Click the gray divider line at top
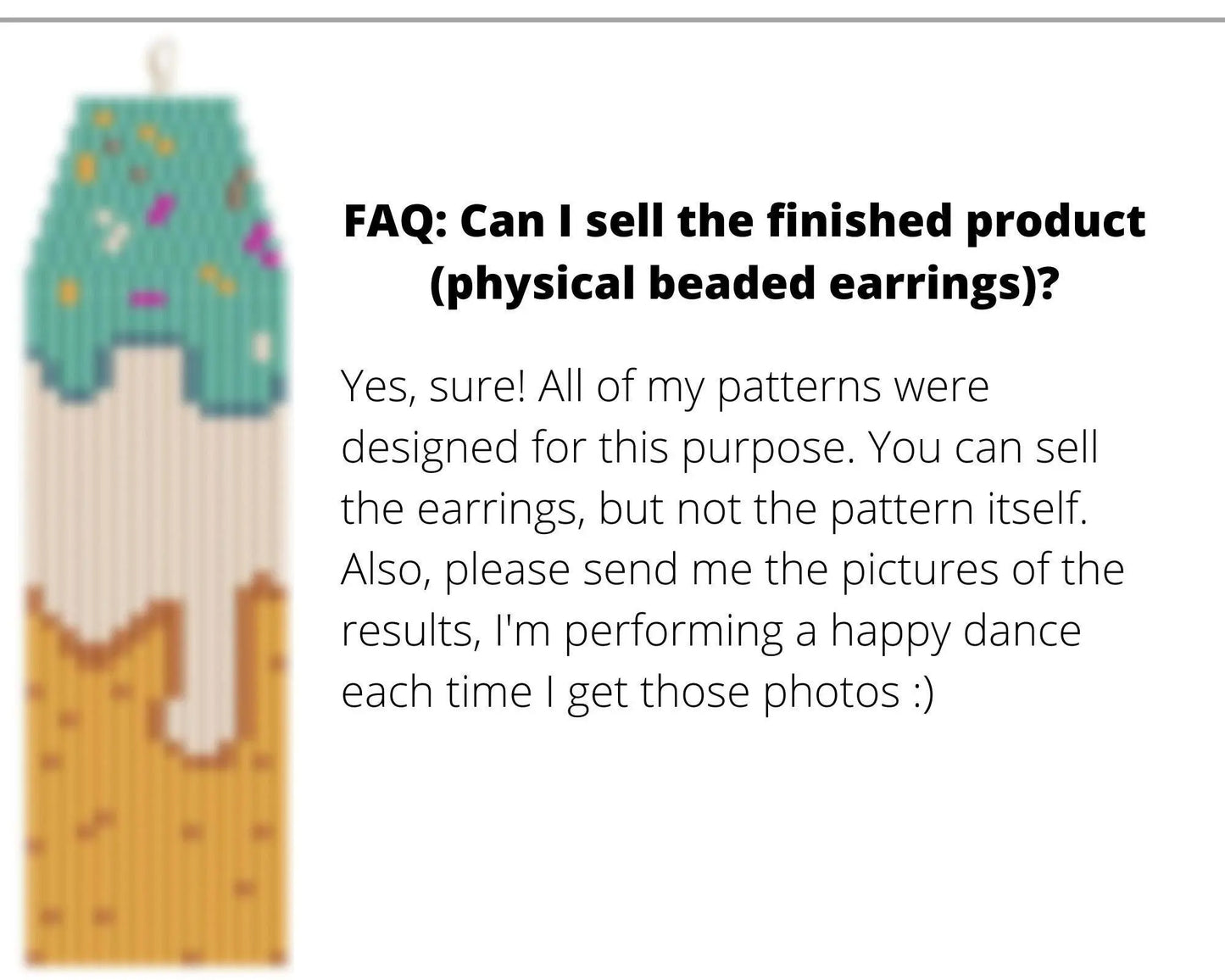The width and height of the screenshot is (1225, 980). click(612, 19)
